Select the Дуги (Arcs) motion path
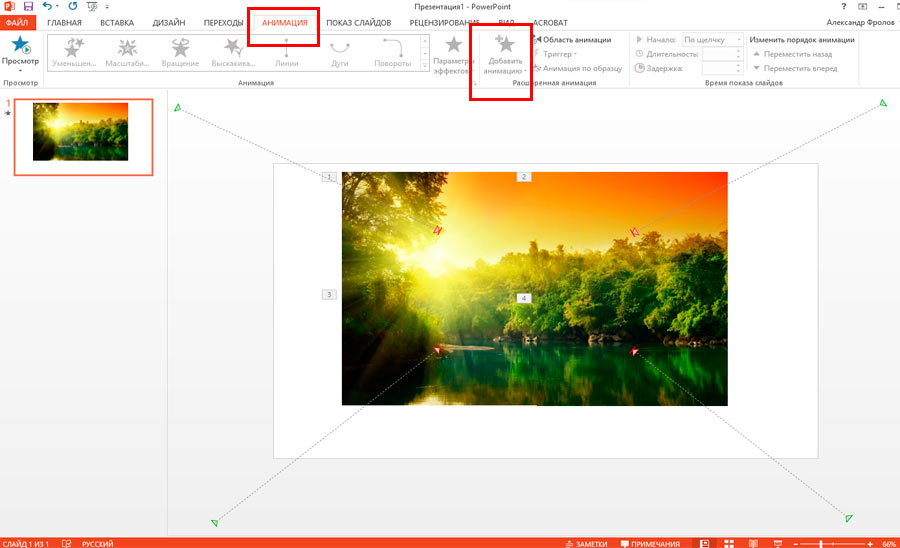900x548 pixels. tap(340, 53)
